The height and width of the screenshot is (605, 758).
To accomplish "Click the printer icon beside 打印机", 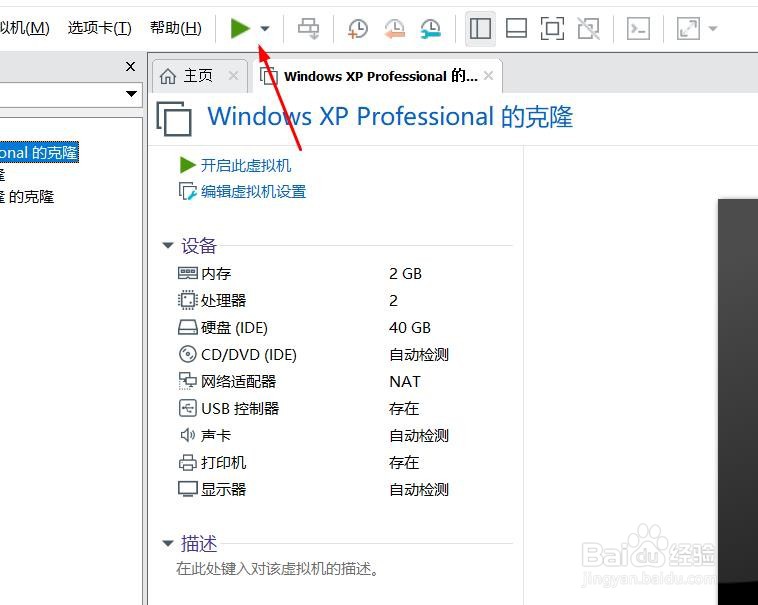I will (188, 462).
